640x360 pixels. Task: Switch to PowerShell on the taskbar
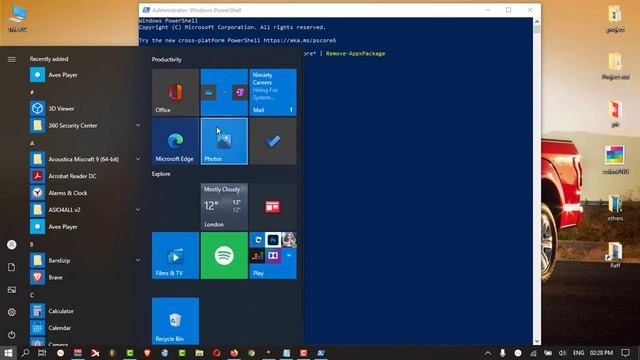pos(321,353)
